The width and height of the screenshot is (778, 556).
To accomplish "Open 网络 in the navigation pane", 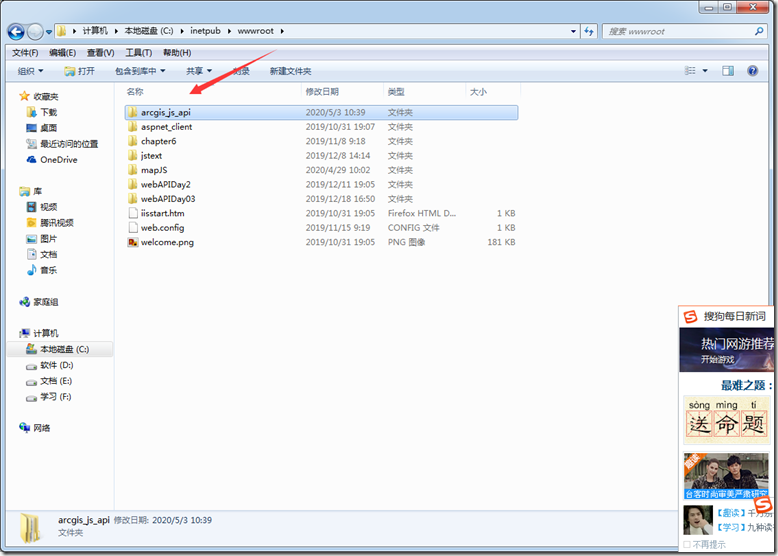I will (35, 428).
